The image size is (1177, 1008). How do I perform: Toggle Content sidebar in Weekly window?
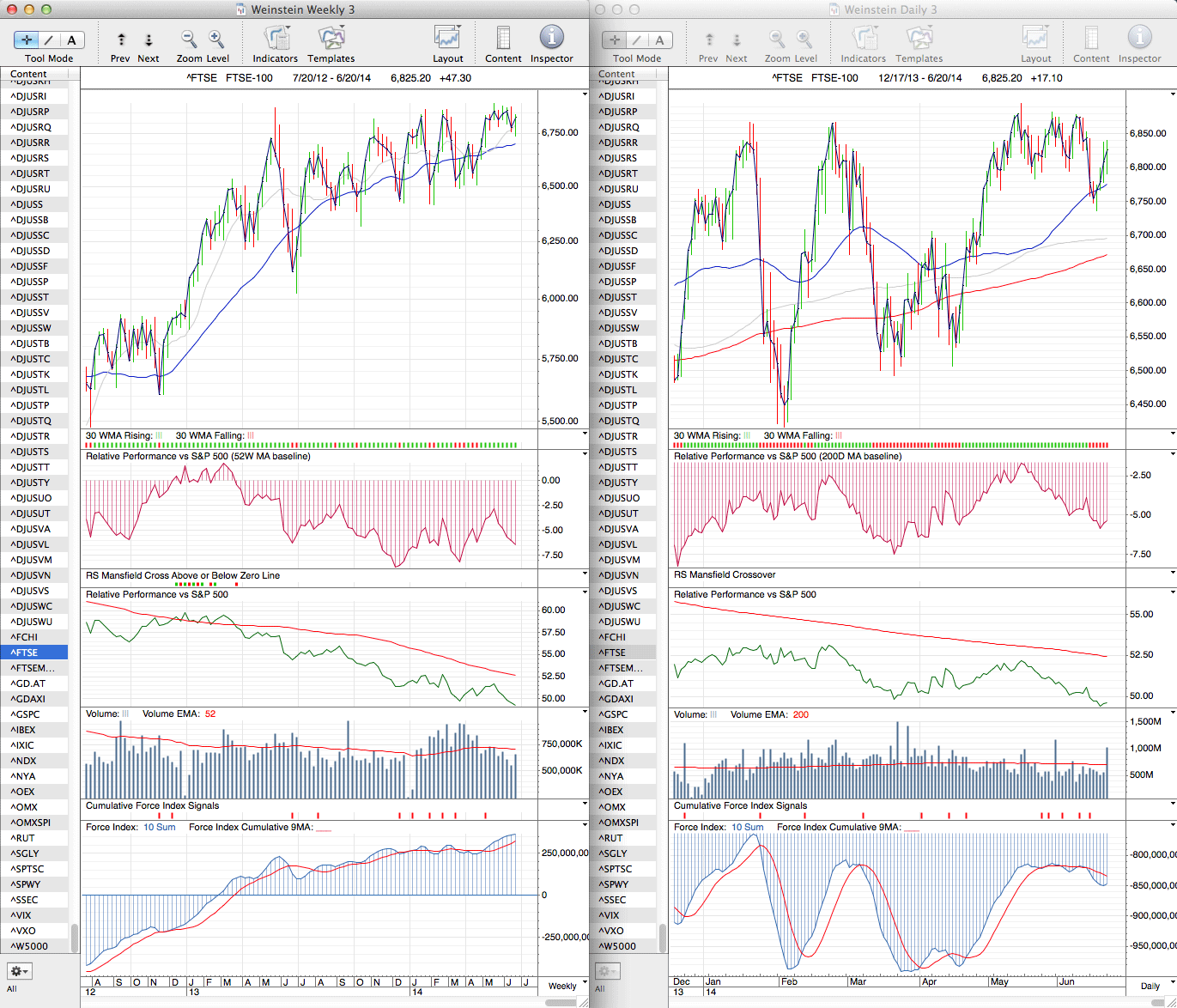[x=503, y=39]
